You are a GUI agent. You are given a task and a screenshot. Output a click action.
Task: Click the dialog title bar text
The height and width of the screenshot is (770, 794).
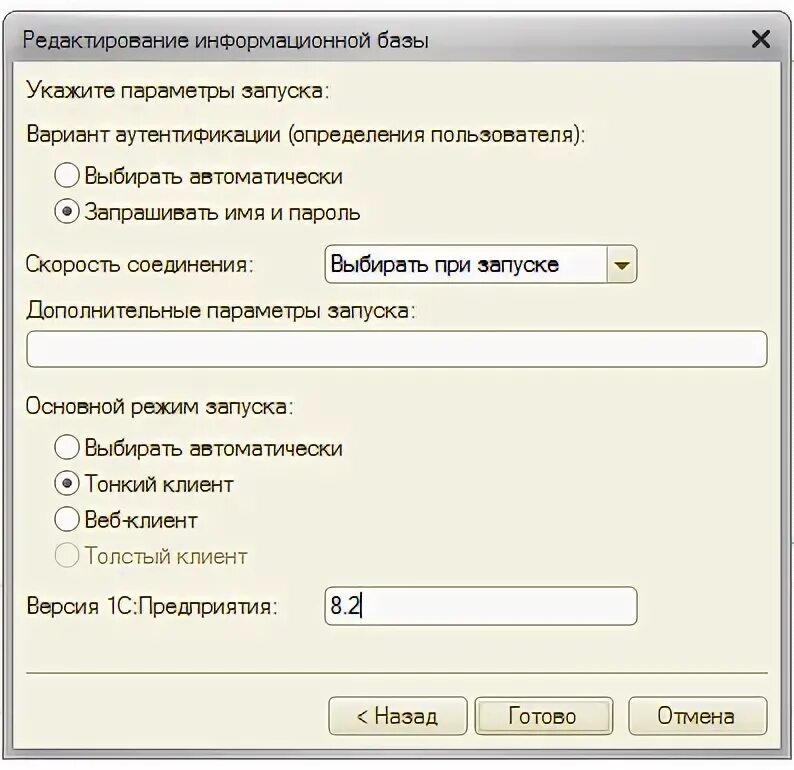[226, 40]
